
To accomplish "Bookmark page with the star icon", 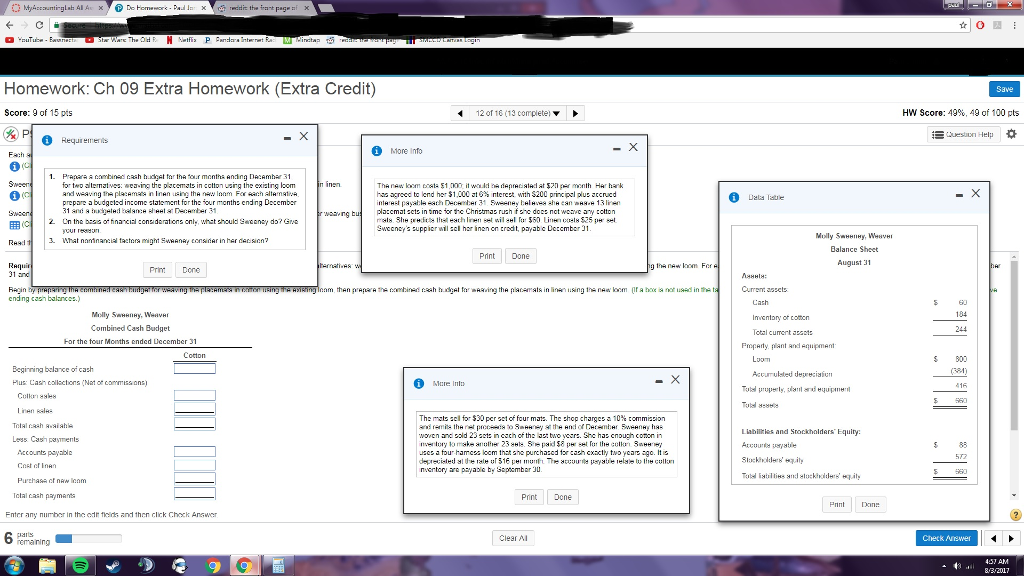I will point(963,25).
